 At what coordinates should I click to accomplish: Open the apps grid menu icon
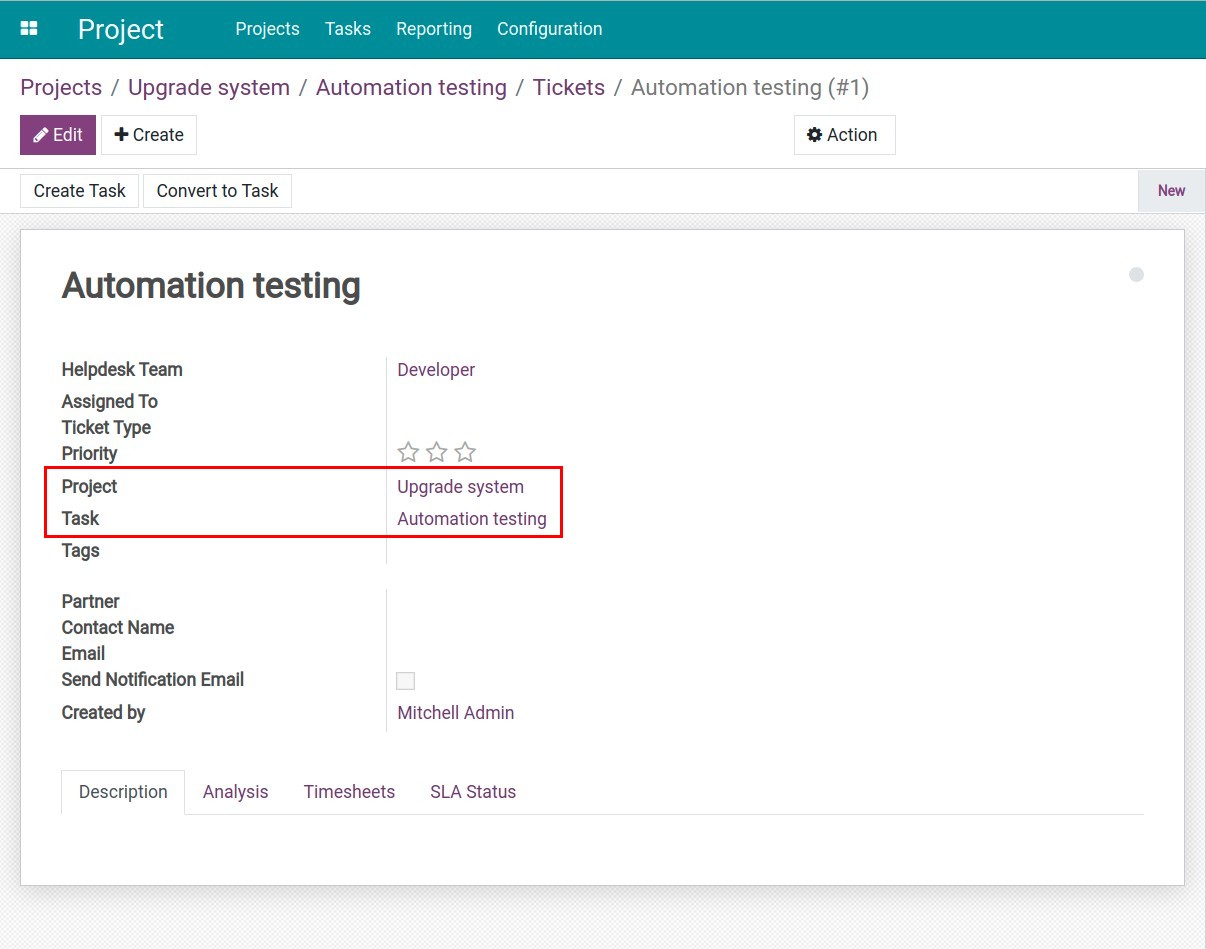point(29,29)
